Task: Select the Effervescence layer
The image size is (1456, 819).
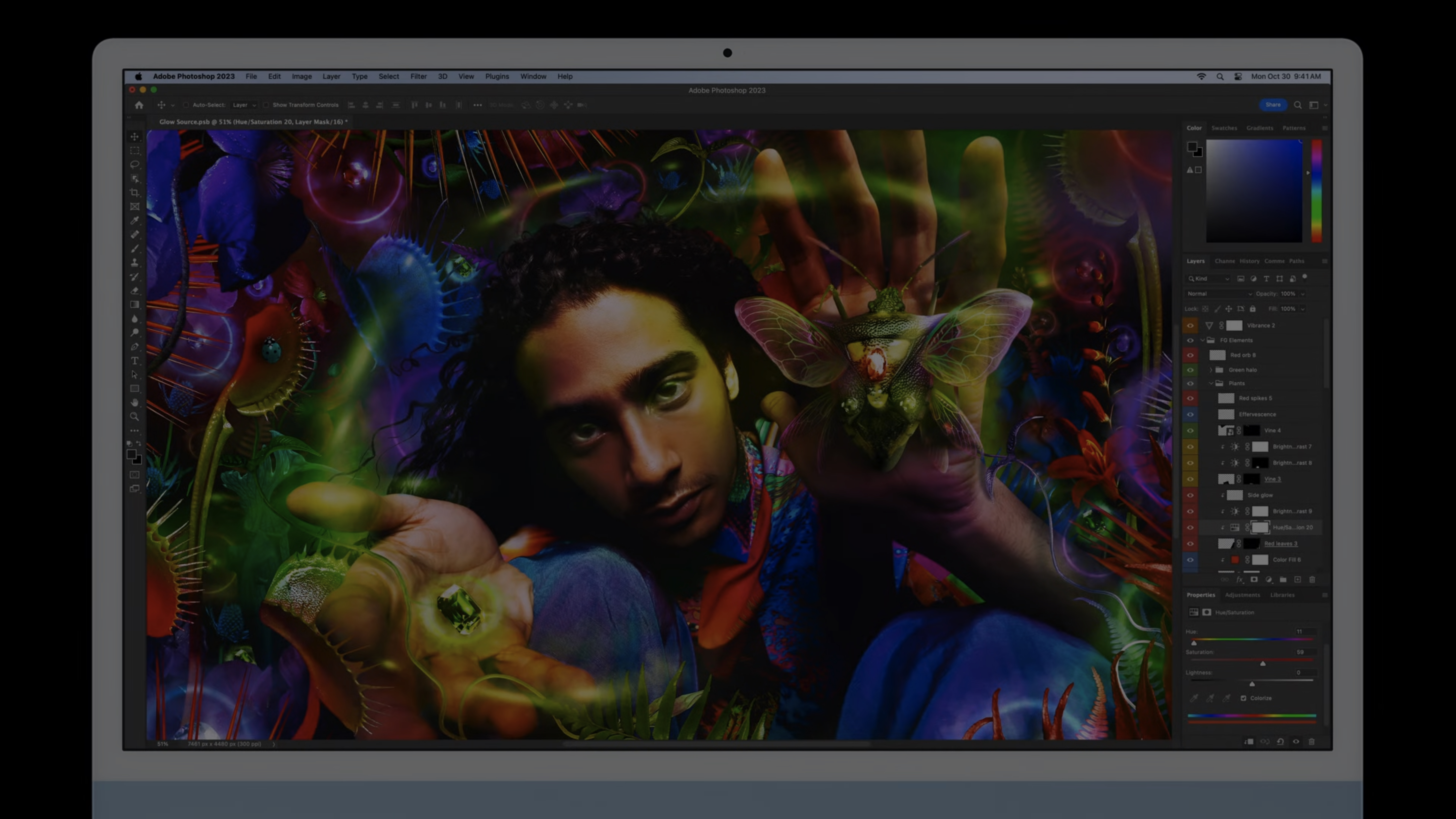Action: pyautogui.click(x=1257, y=414)
